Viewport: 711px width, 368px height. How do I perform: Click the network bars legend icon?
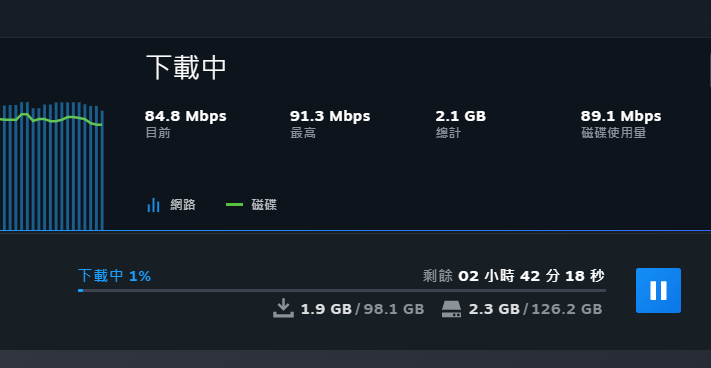[x=154, y=205]
